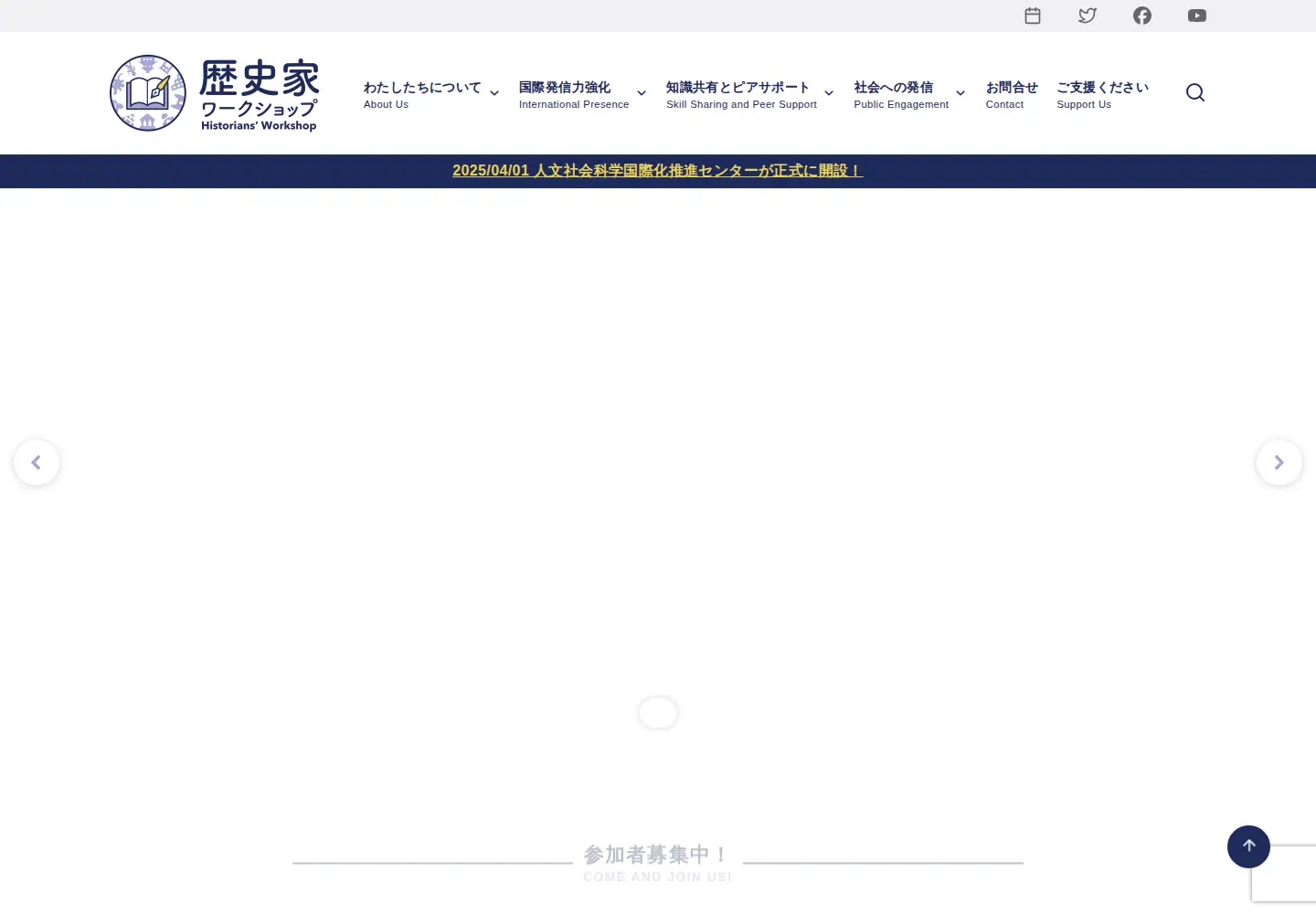Open the About Us menu item
1316x914 pixels.
pyautogui.click(x=422, y=94)
